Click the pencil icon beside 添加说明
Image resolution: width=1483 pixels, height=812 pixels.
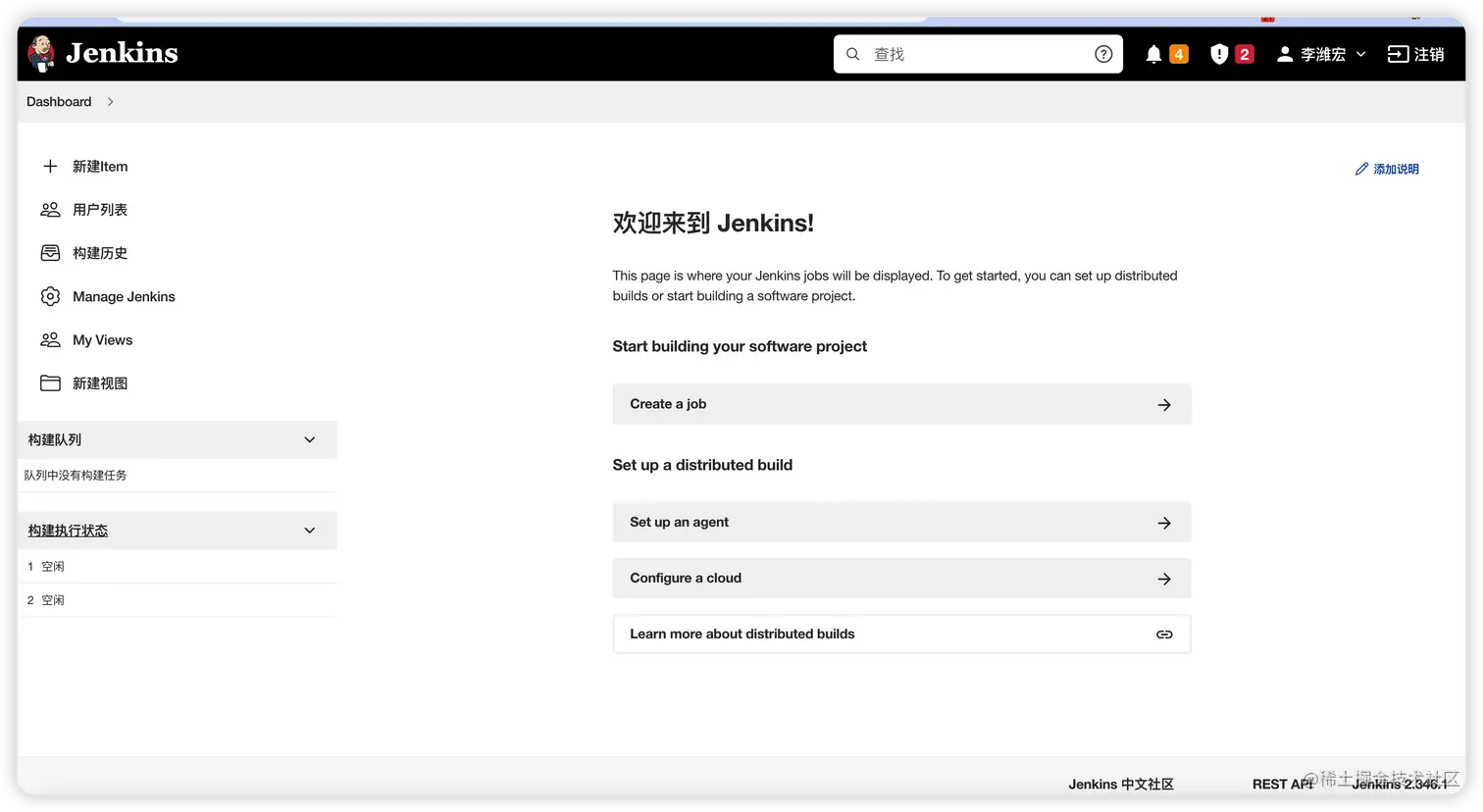click(x=1361, y=170)
